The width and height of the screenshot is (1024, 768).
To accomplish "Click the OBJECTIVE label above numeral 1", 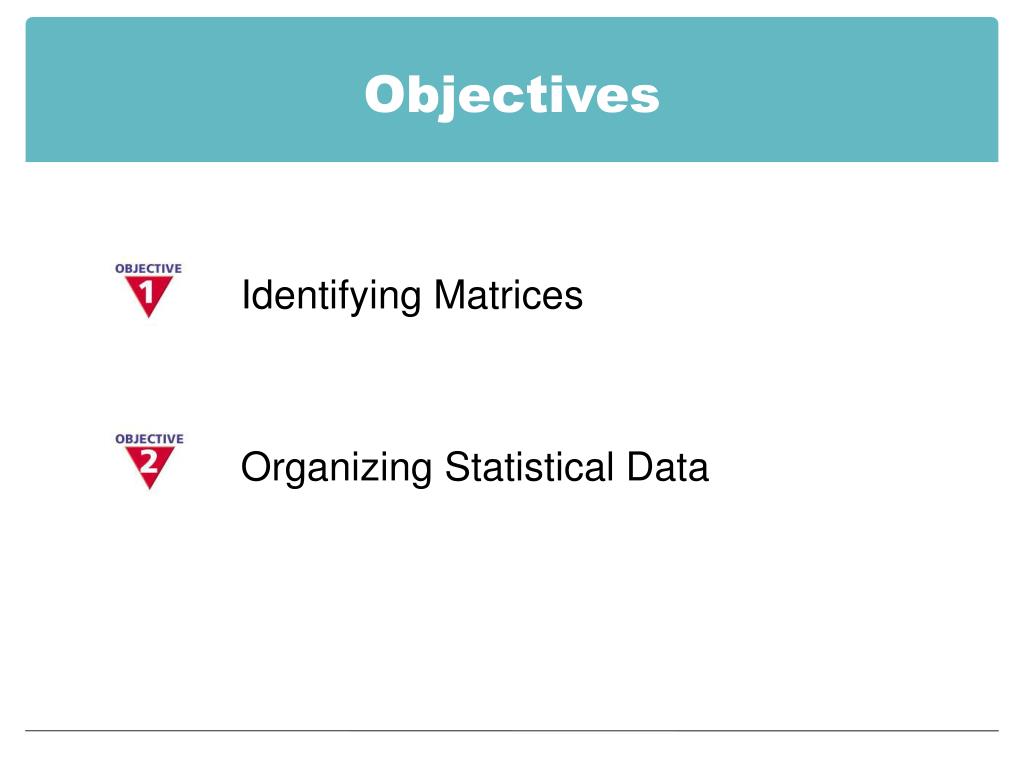I will click(x=148, y=268).
